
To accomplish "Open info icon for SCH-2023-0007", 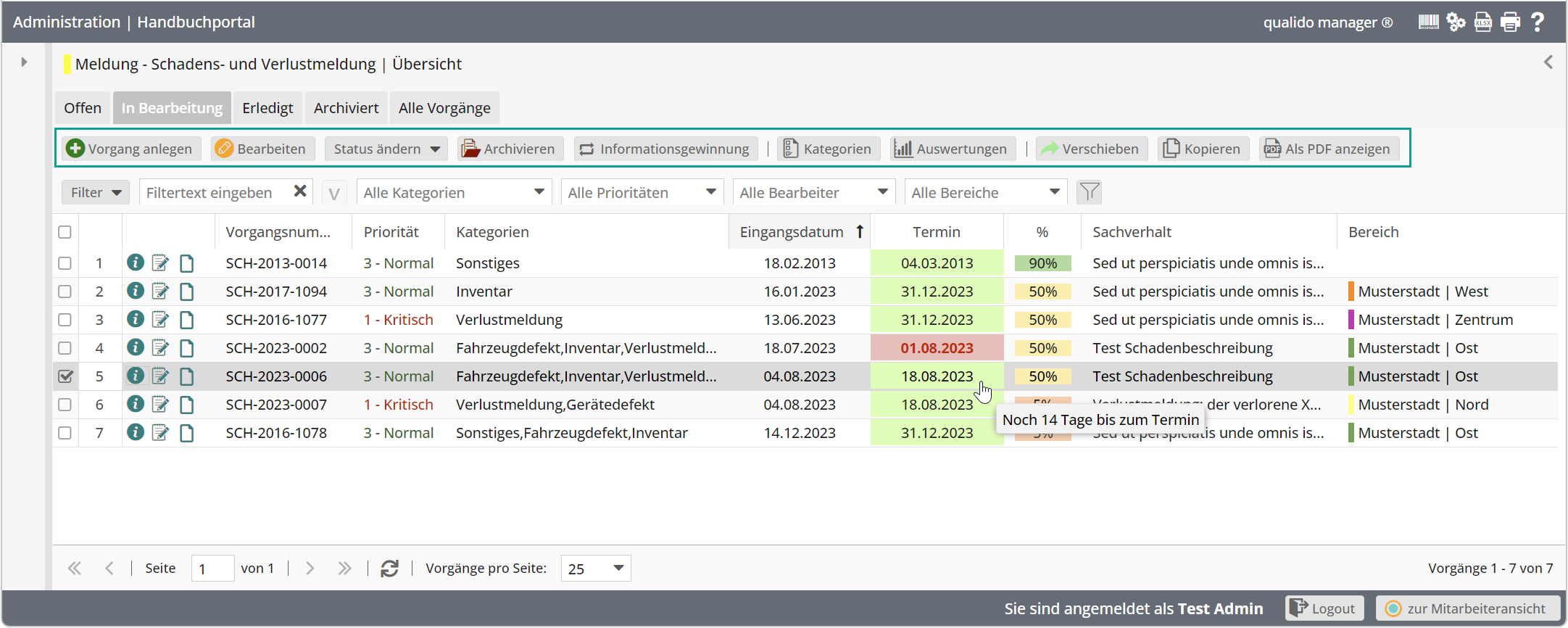I will point(136,404).
